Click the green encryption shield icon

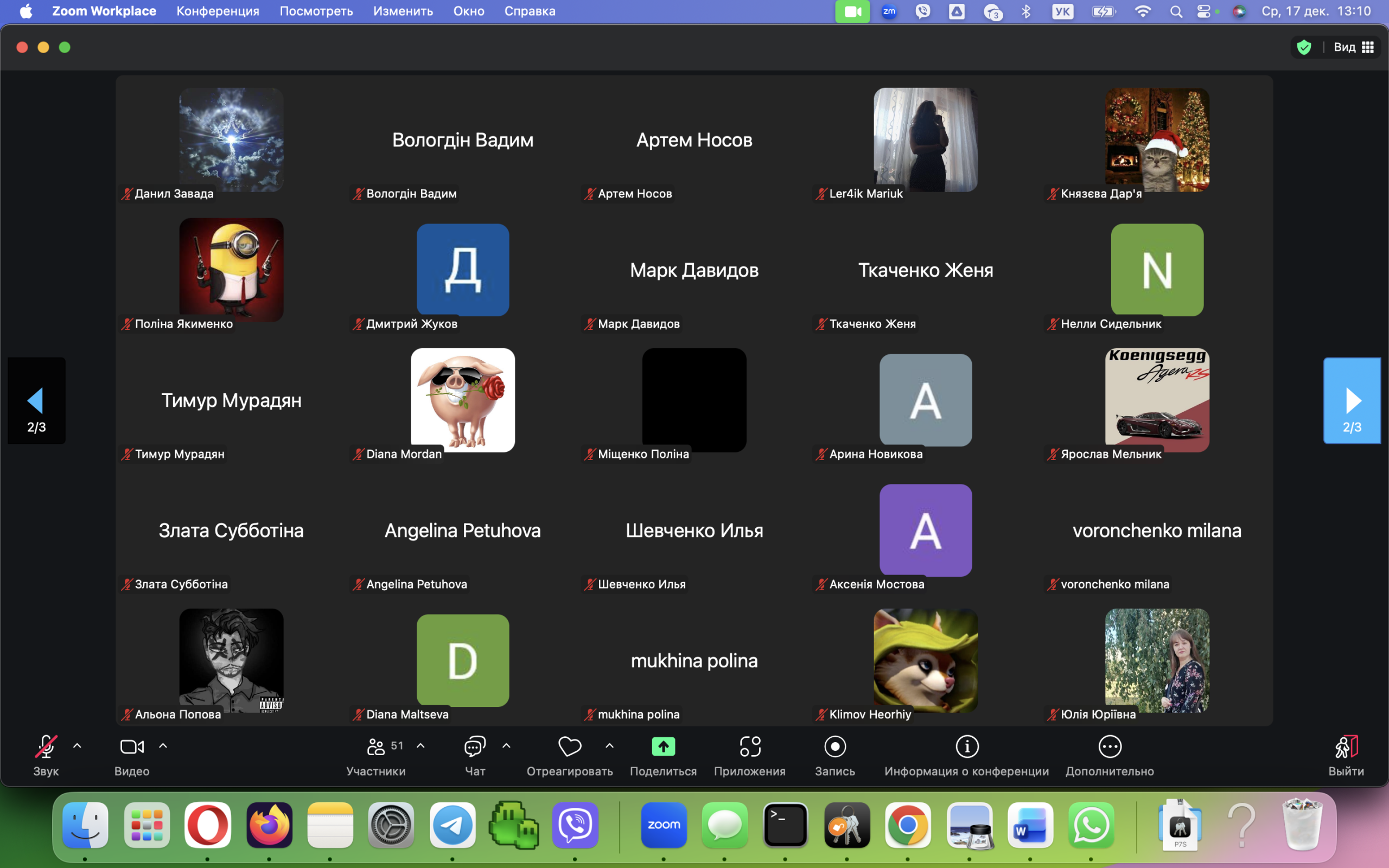click(1304, 47)
